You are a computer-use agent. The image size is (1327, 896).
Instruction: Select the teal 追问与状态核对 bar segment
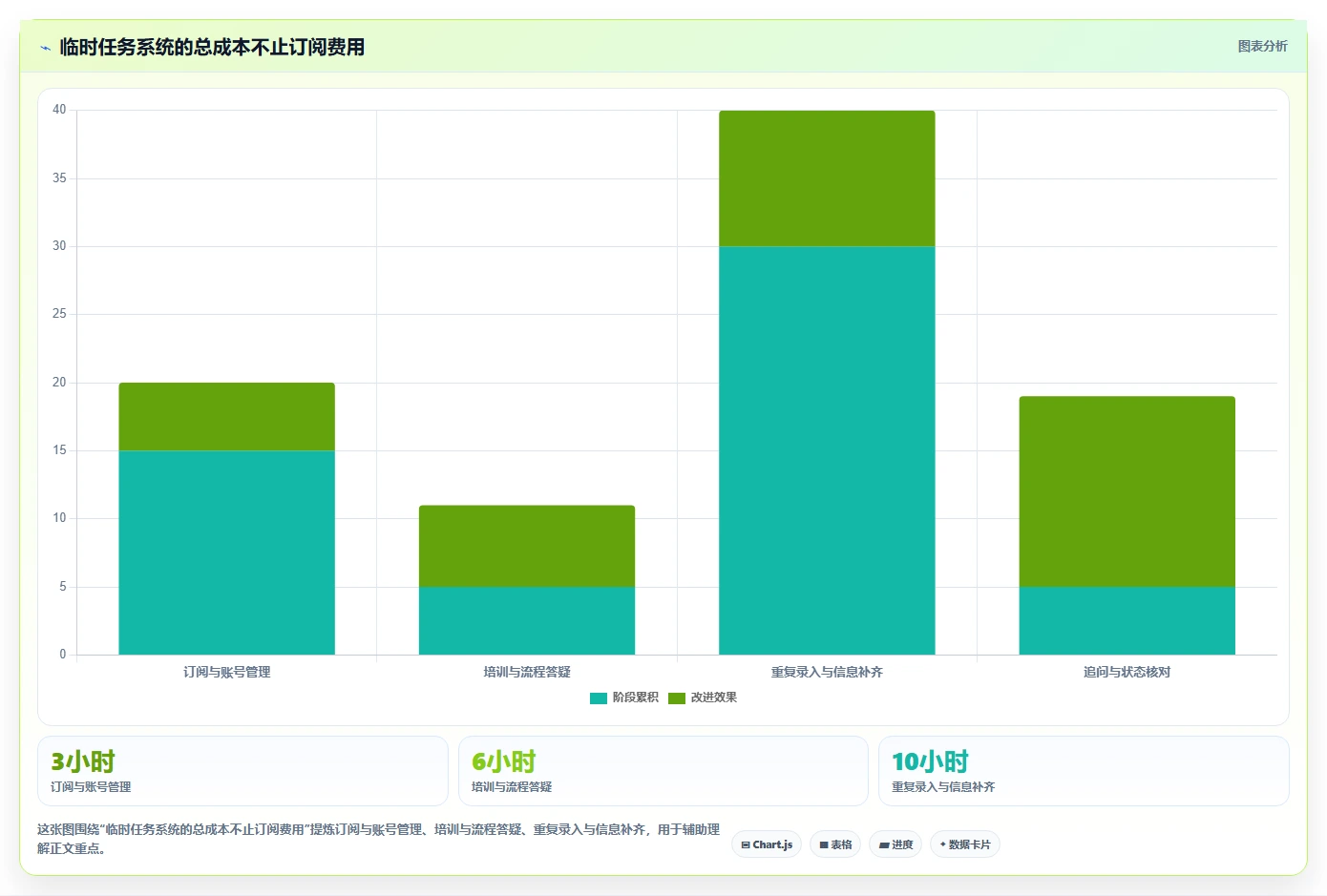[x=1127, y=620]
